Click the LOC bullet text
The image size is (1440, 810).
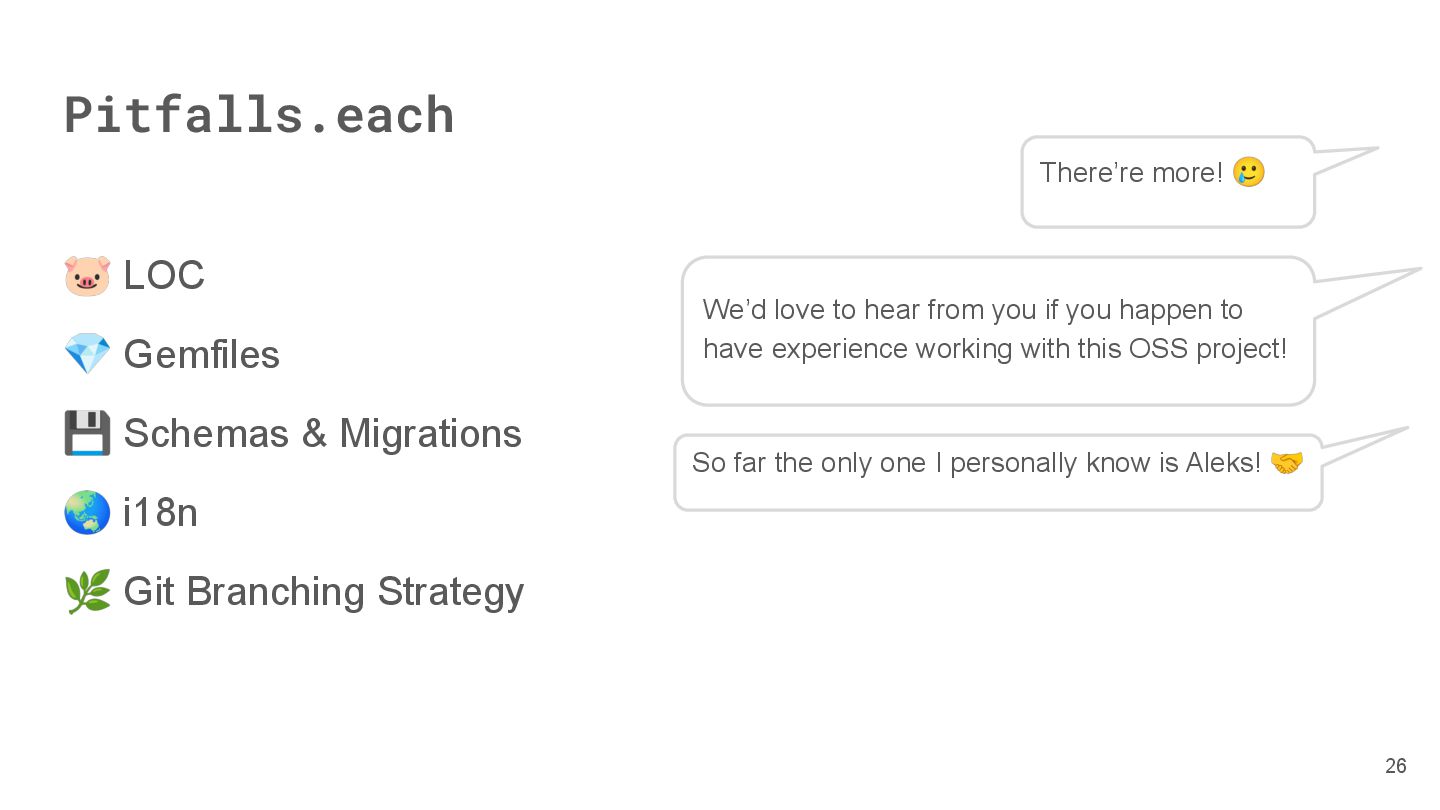[164, 275]
